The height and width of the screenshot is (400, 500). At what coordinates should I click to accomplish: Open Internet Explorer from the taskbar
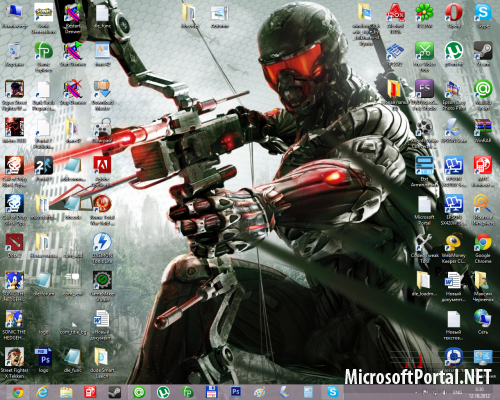42,392
